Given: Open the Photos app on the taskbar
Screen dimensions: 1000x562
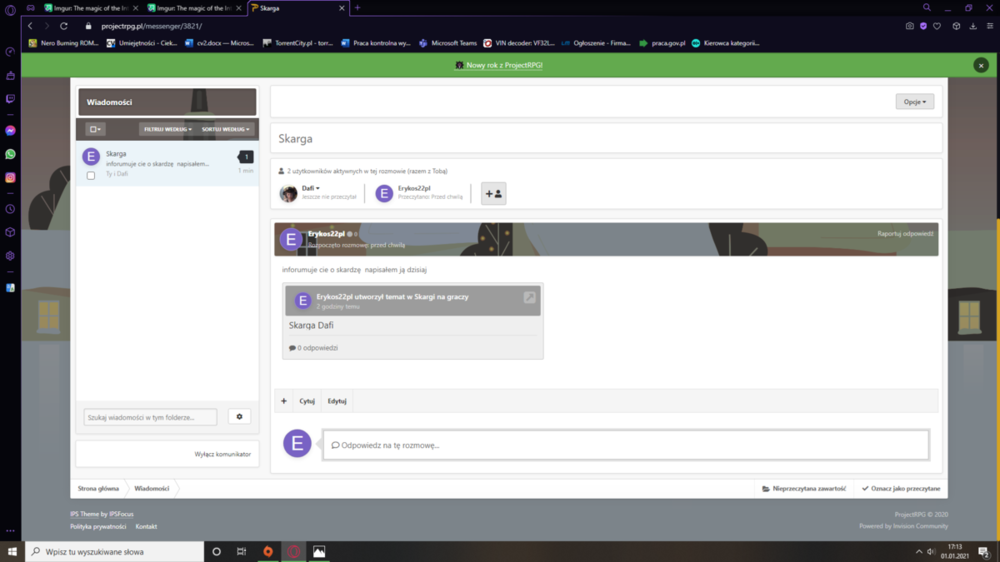Looking at the screenshot, I should pyautogui.click(x=319, y=552).
